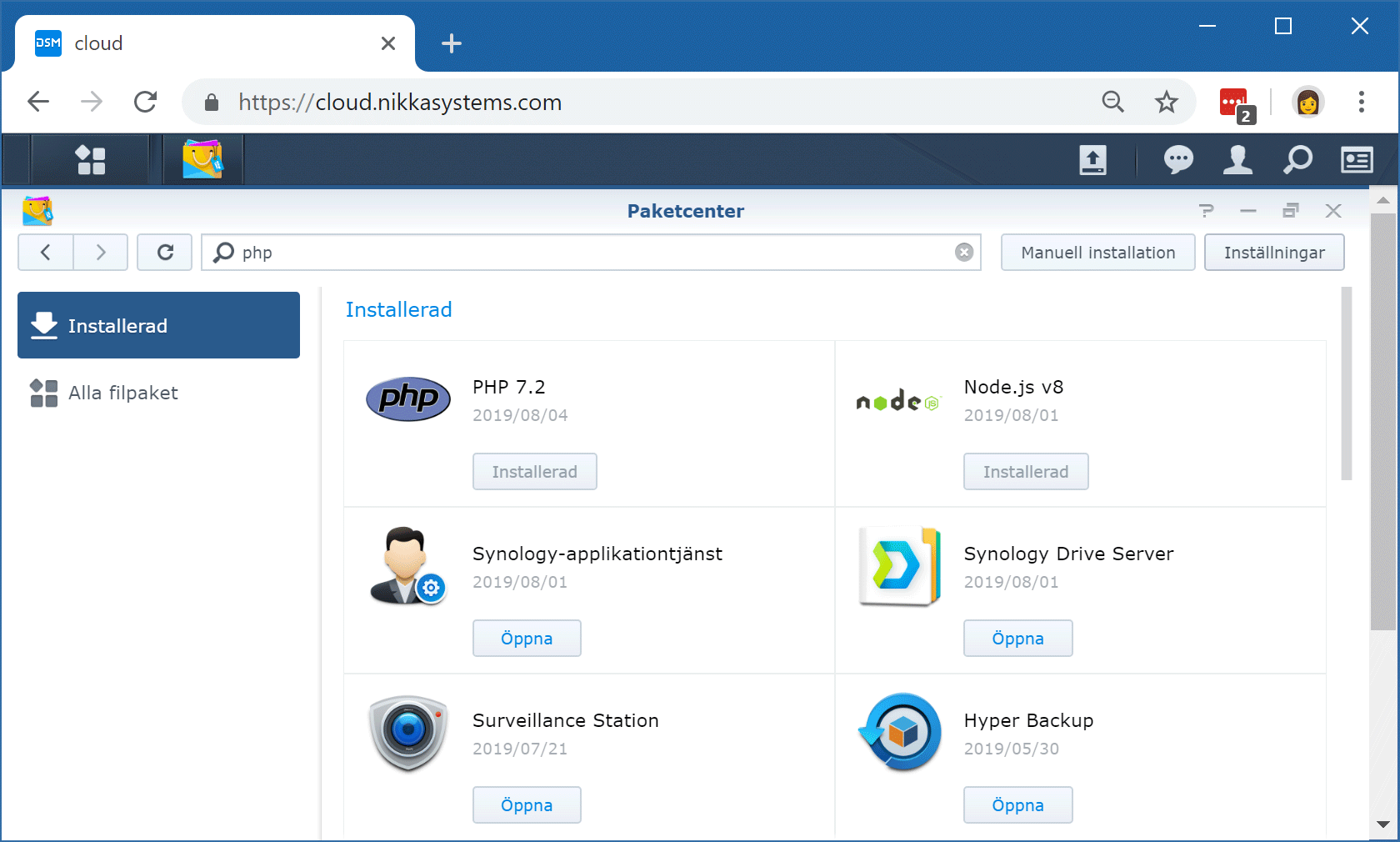Open the Chrome three-dot menu

click(x=1361, y=102)
